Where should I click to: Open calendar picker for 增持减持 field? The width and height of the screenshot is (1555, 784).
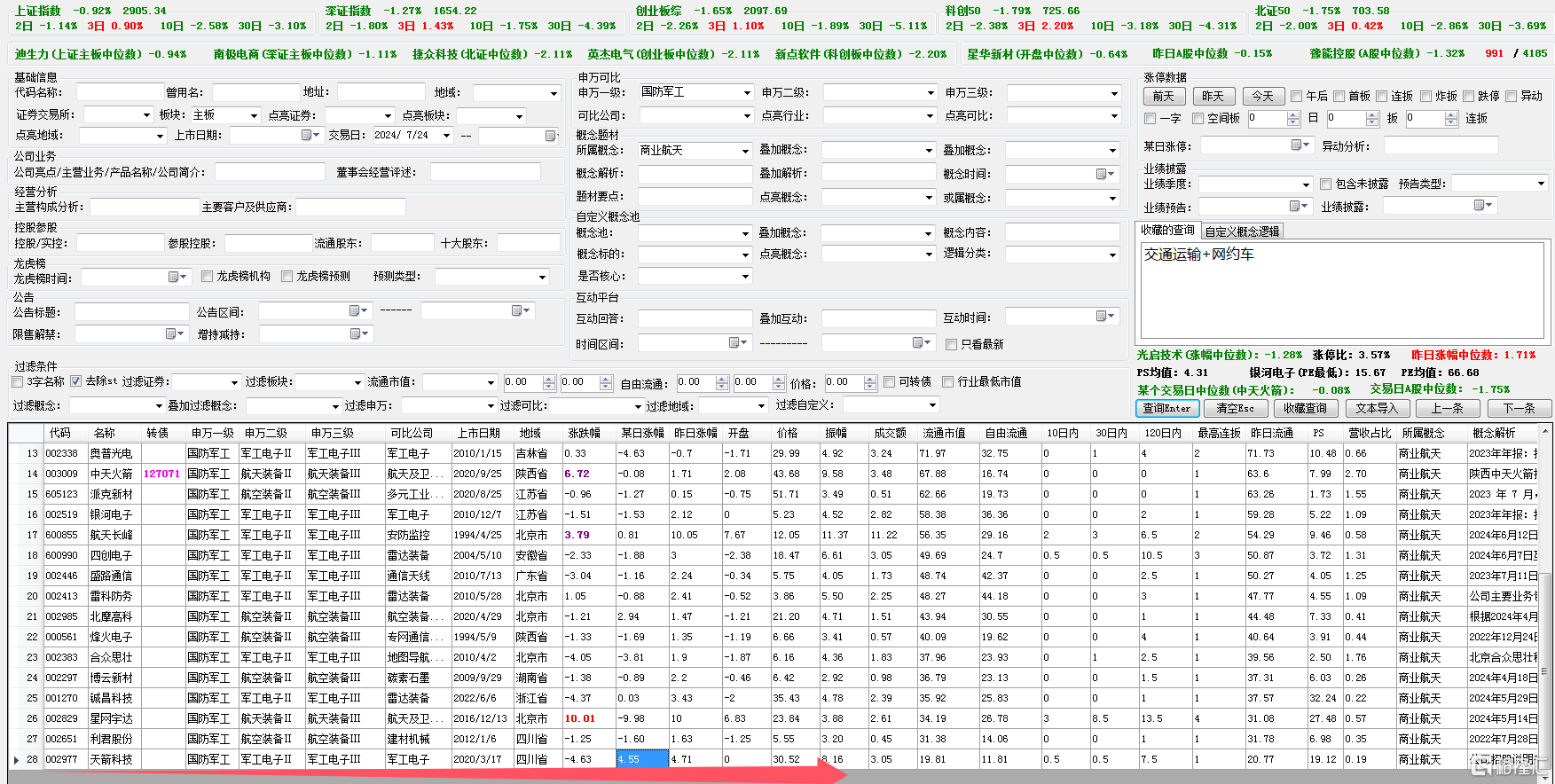tap(357, 333)
